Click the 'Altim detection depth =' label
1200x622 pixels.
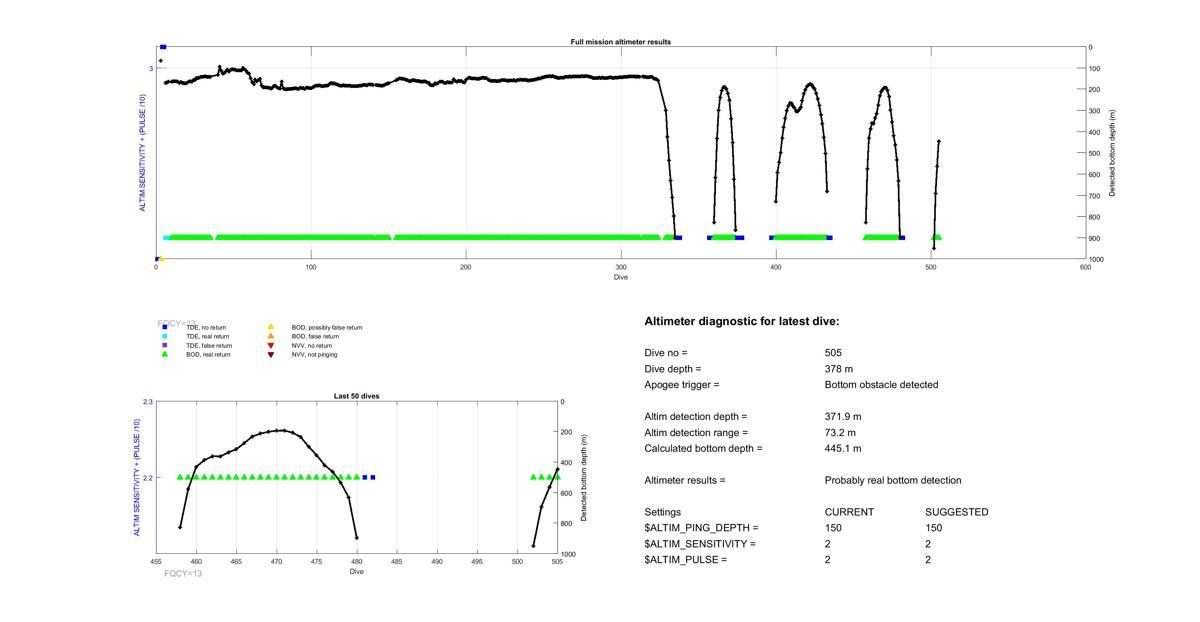(x=695, y=417)
